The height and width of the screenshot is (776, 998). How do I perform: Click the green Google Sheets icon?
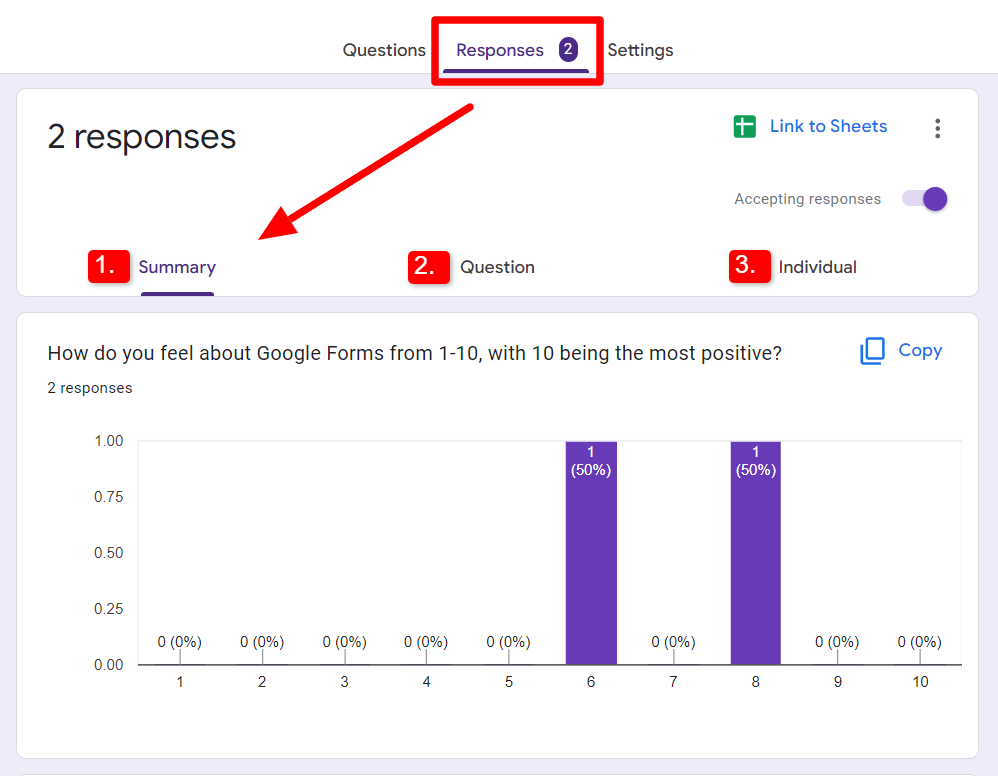coord(745,127)
